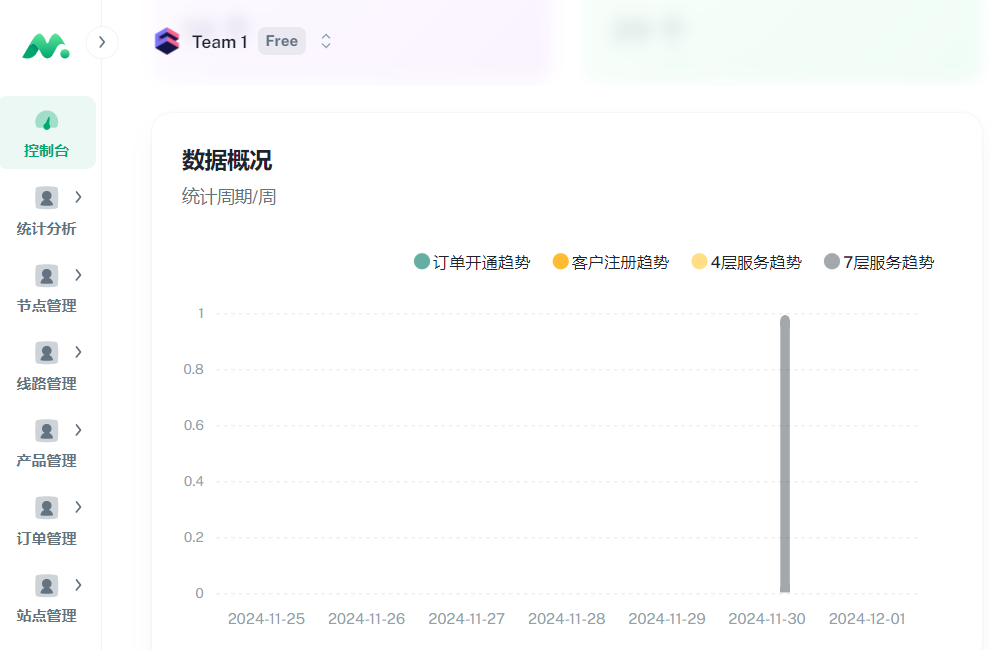Select the 控制台 dashboard icon
This screenshot has width=990, height=650.
pyautogui.click(x=48, y=120)
